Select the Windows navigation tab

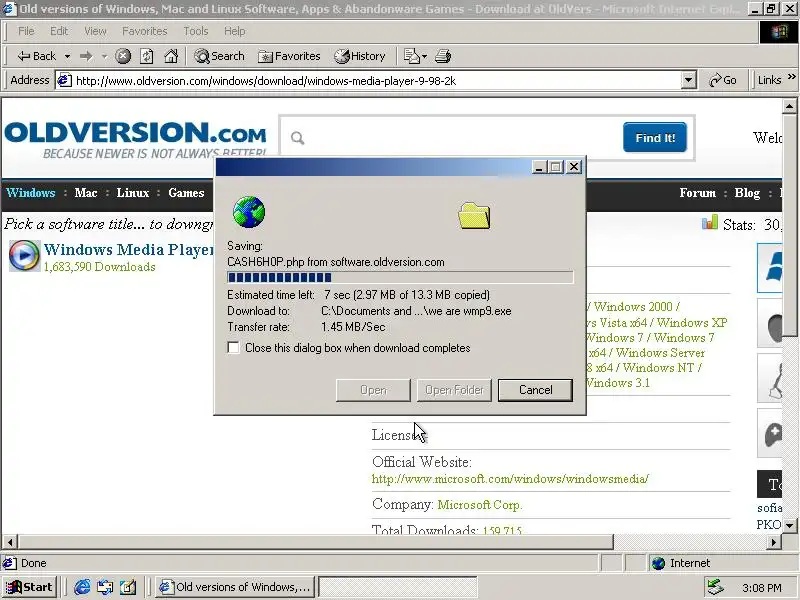tap(31, 193)
